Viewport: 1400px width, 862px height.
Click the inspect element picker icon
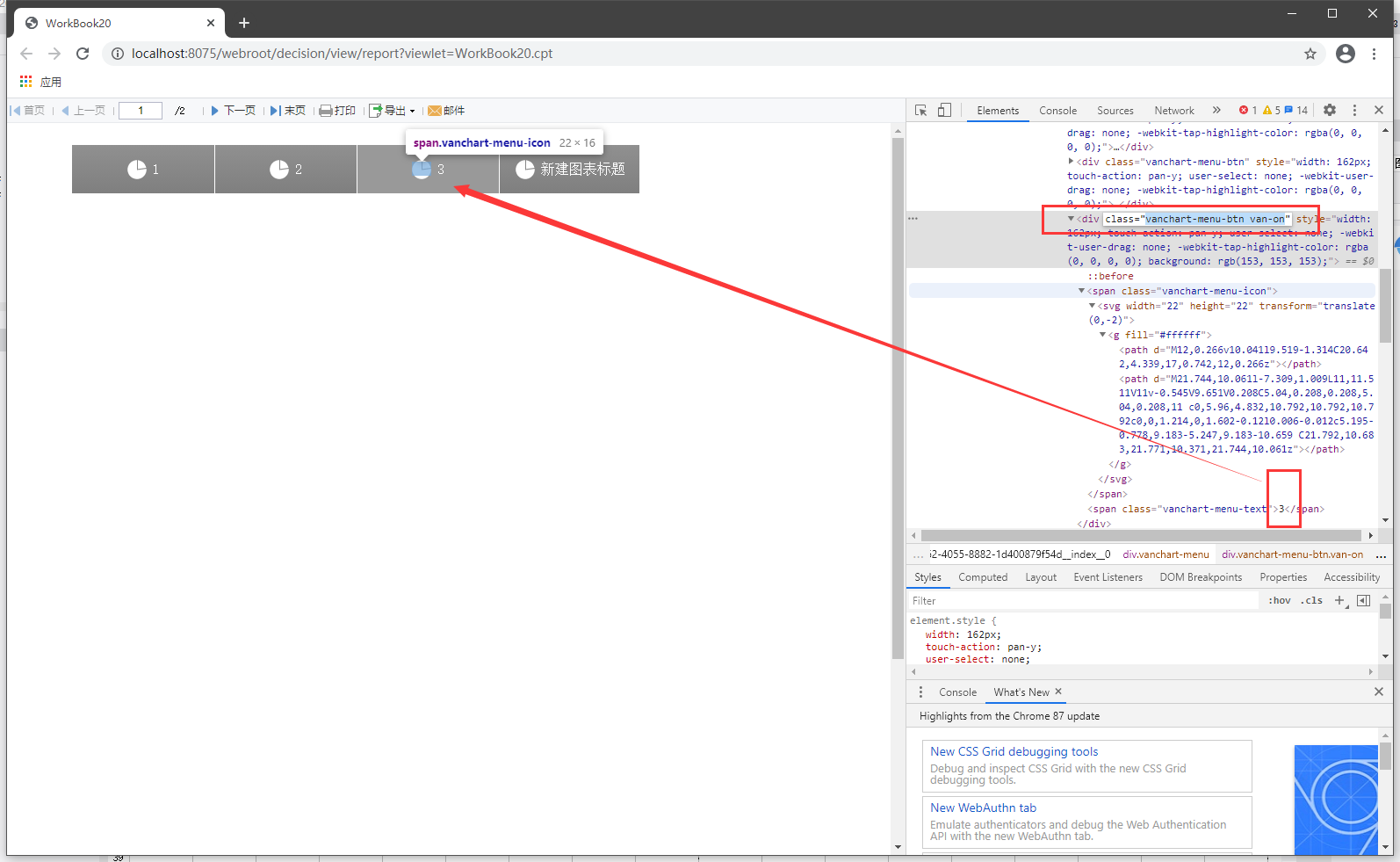(x=920, y=110)
